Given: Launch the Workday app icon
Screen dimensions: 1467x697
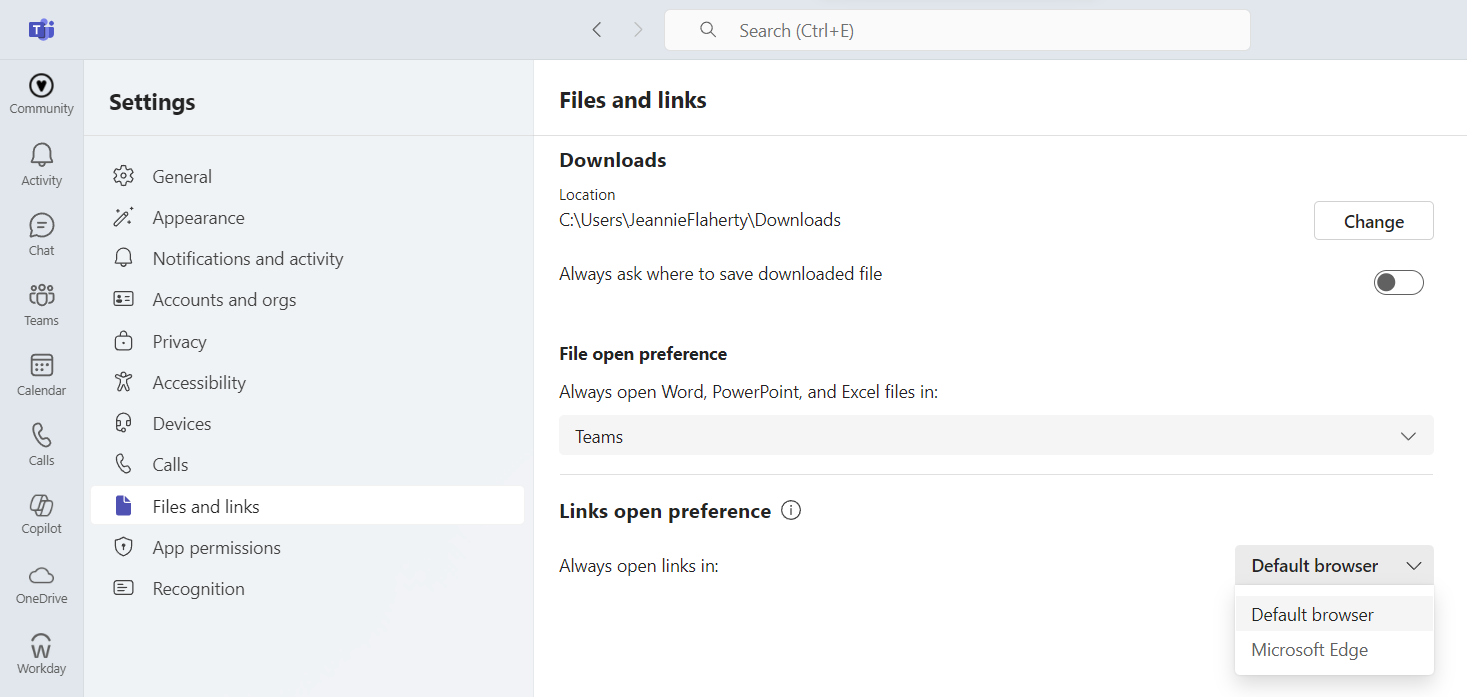Looking at the screenshot, I should (41, 653).
